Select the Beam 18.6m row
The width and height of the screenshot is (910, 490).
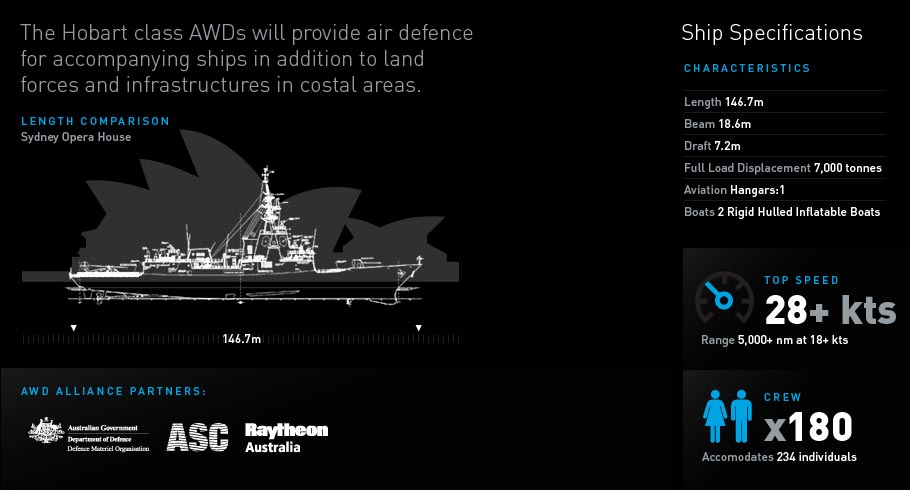click(717, 124)
